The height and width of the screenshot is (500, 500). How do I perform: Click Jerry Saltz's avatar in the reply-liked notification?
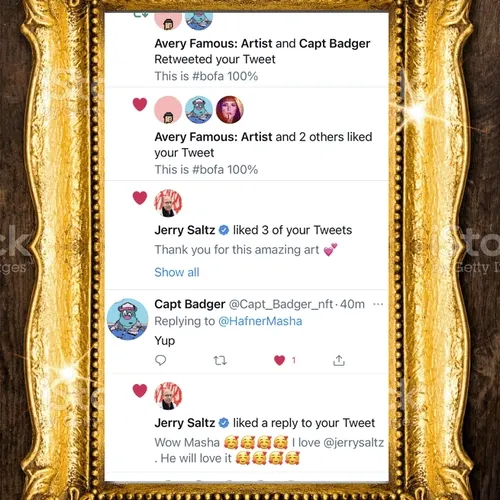pos(168,396)
